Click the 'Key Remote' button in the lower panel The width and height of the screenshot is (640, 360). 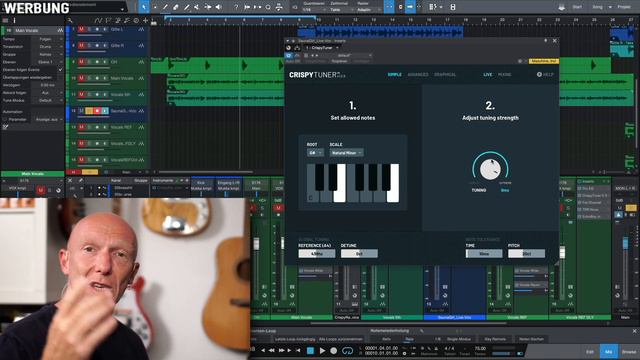pyautogui.click(x=495, y=339)
